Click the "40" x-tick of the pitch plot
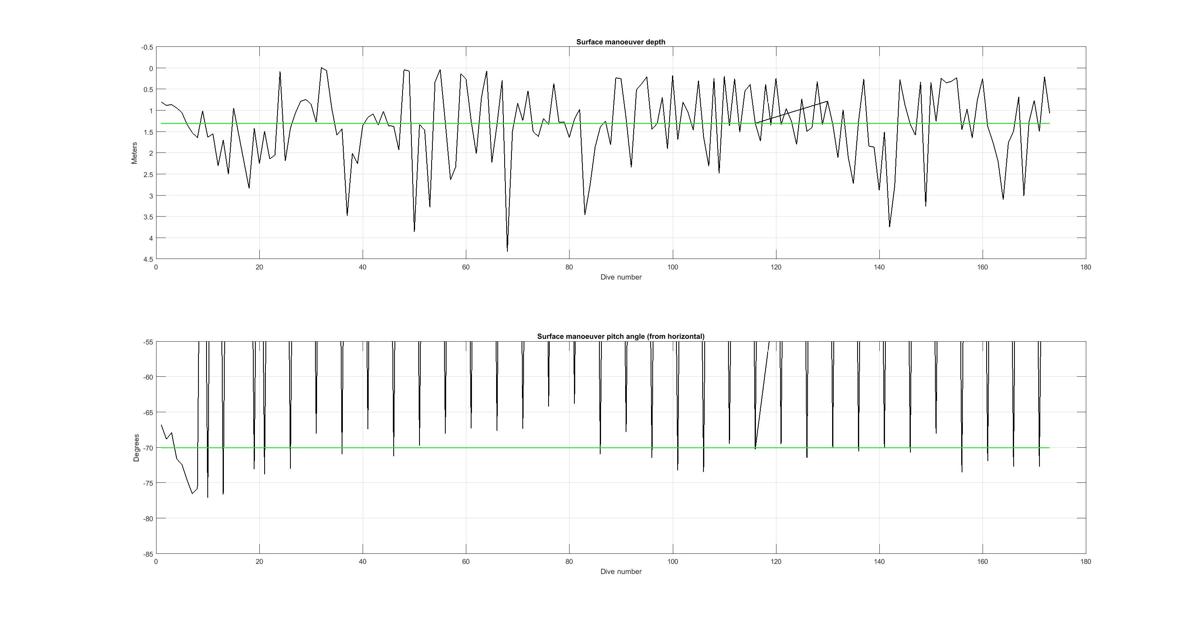 click(x=363, y=561)
